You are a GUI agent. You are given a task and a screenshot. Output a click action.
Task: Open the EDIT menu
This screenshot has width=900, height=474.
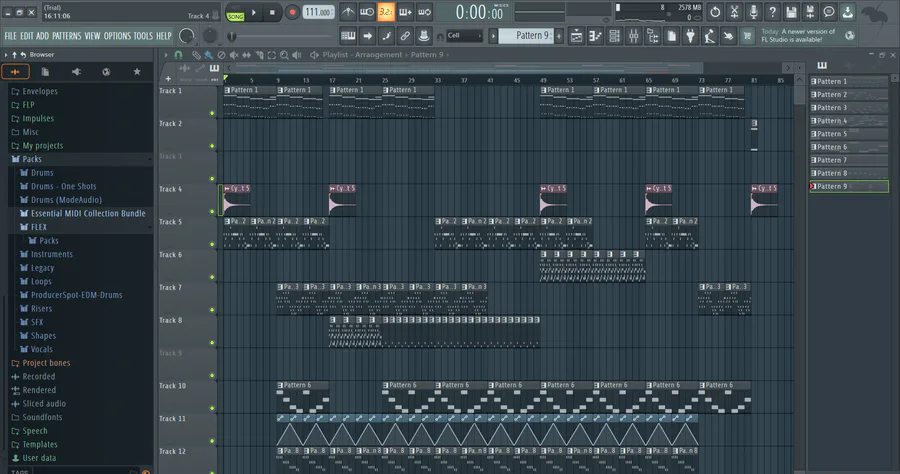pos(26,36)
